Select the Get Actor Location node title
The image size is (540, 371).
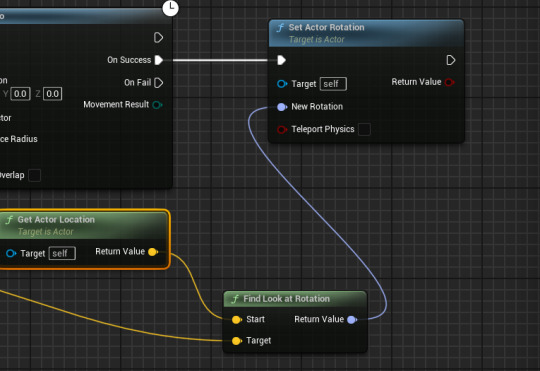point(56,219)
